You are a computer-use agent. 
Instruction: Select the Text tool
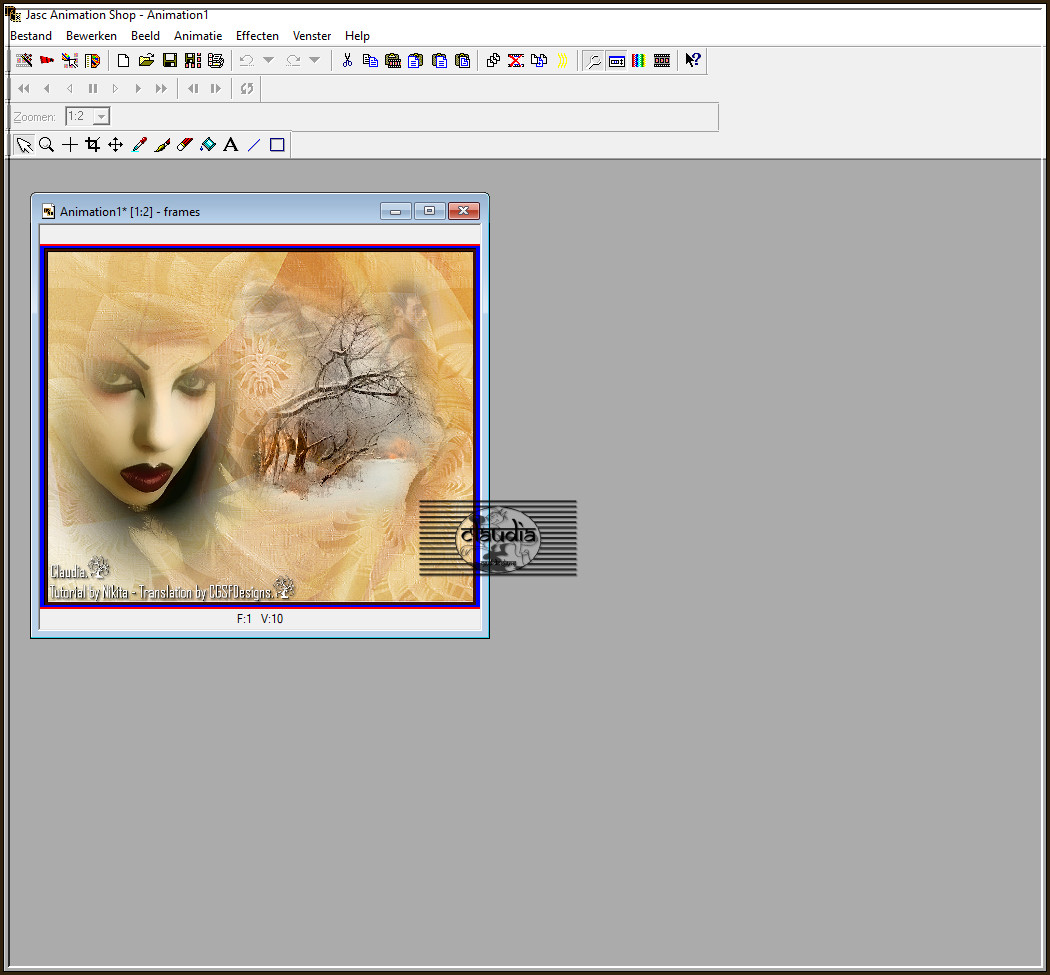point(230,145)
